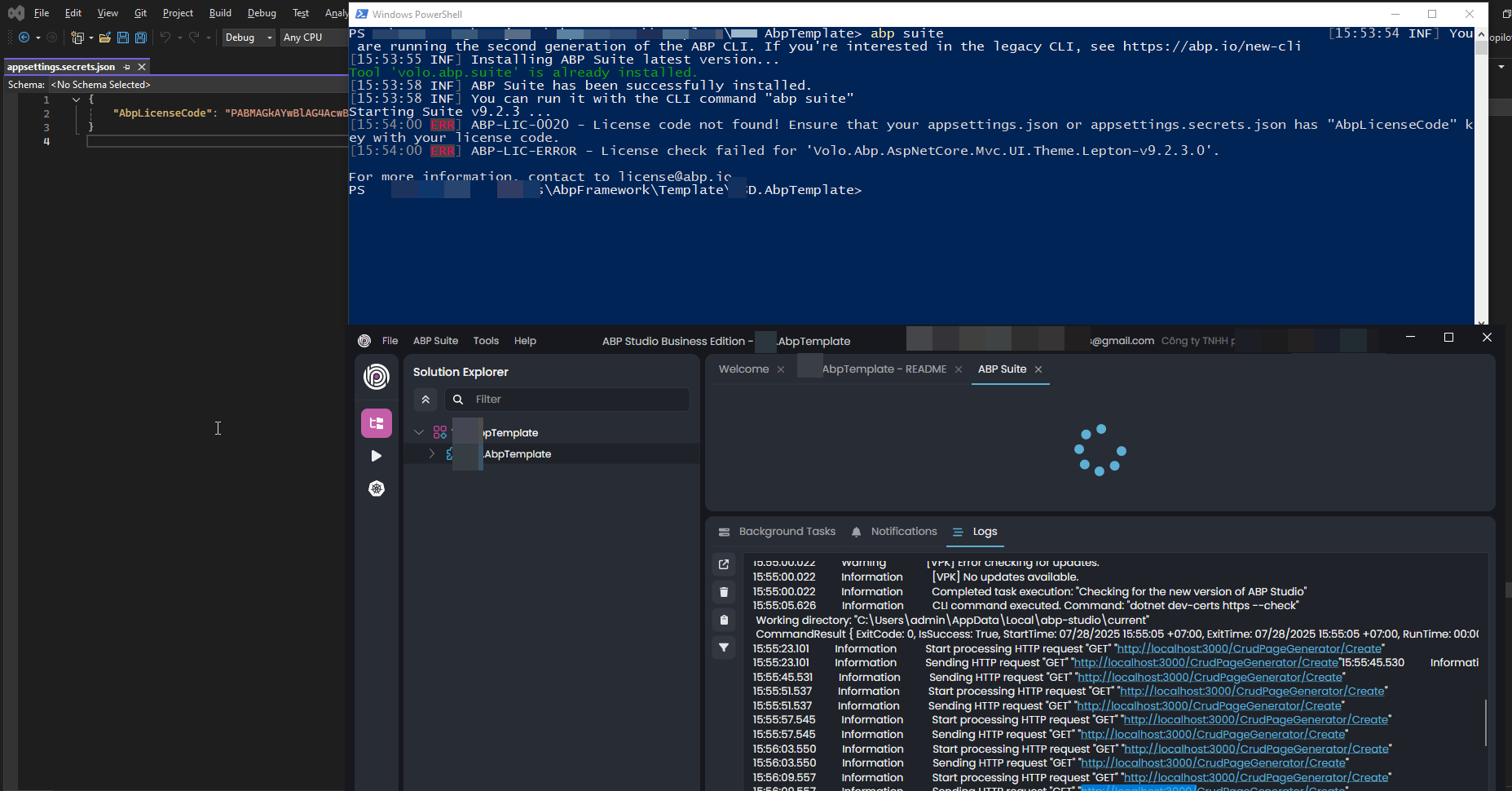Collapse all nodes in Solution Explorer
Screen dimensions: 1512x791
(425, 400)
